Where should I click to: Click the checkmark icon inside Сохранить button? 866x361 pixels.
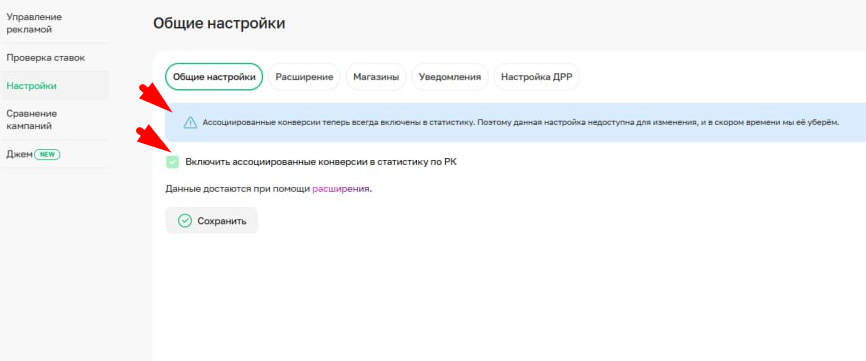[x=184, y=221]
